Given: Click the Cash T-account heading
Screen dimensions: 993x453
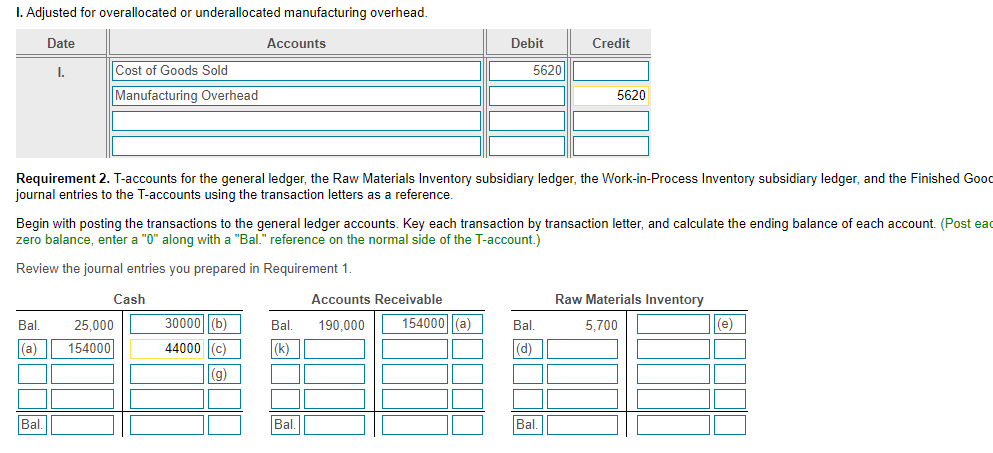Looking at the screenshot, I should (129, 299).
